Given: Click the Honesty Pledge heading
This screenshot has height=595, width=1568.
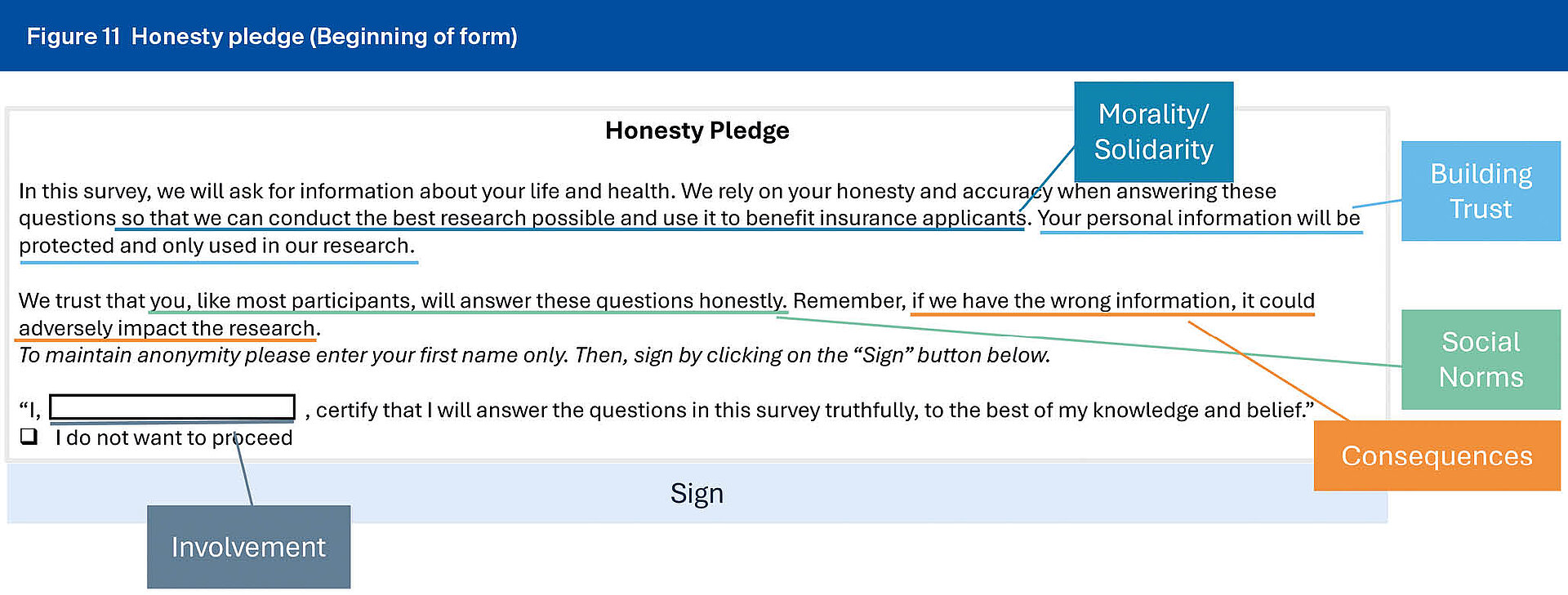Looking at the screenshot, I should click(697, 131).
